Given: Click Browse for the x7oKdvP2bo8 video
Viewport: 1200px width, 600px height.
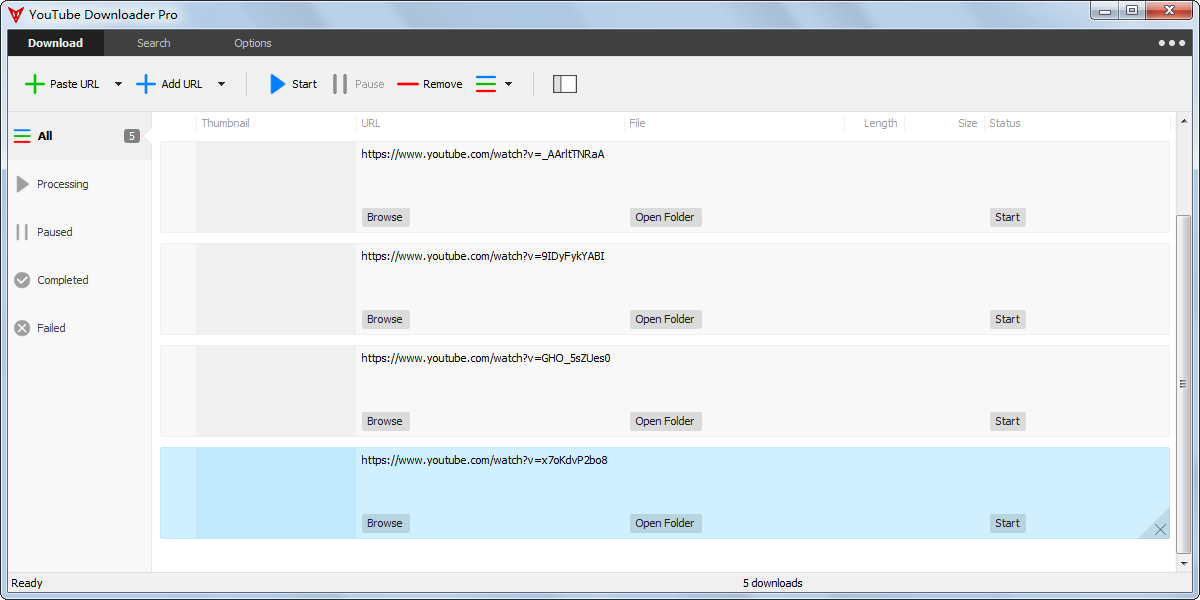Looking at the screenshot, I should [x=385, y=523].
